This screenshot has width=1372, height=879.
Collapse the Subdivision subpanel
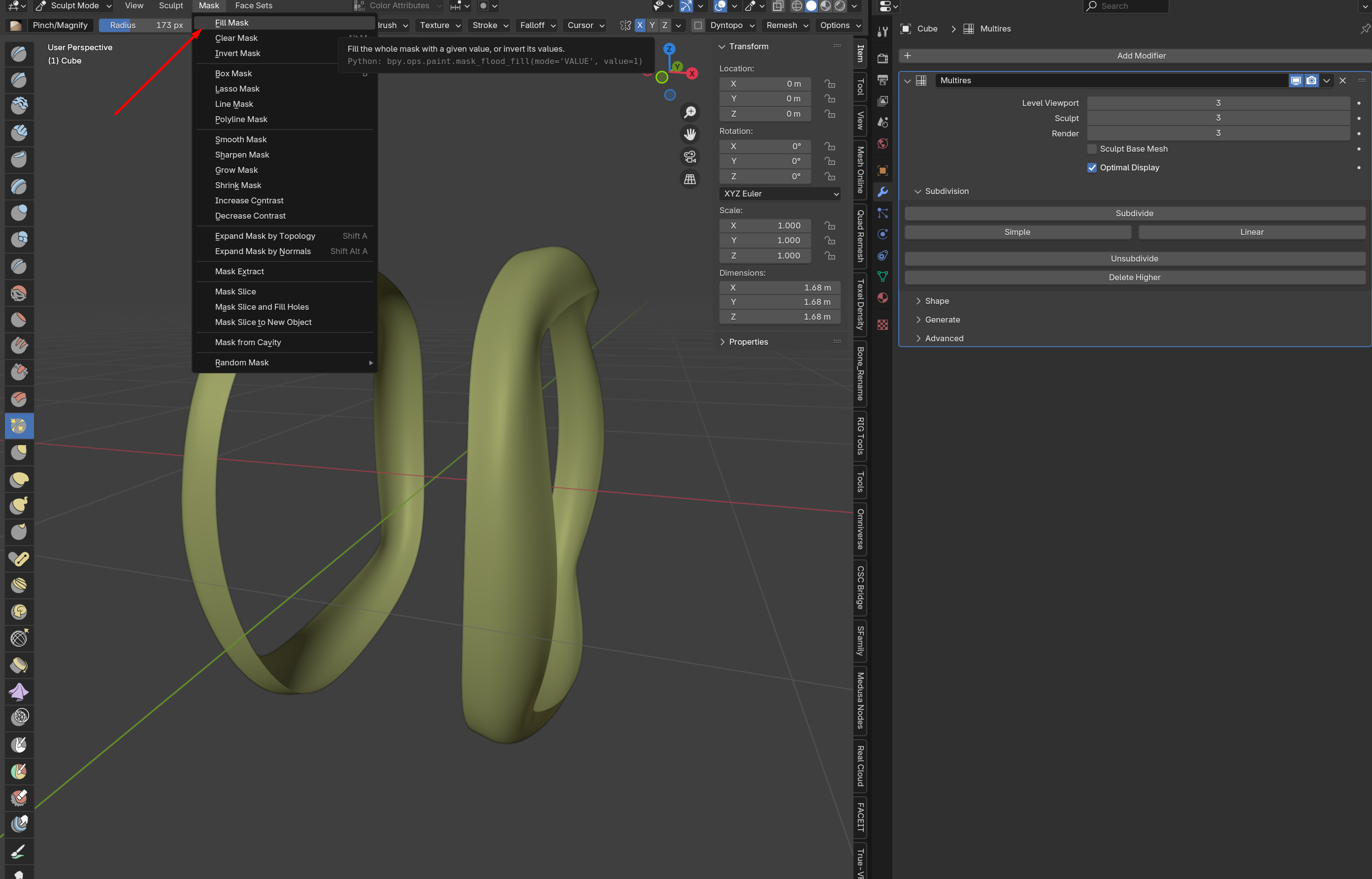946,191
